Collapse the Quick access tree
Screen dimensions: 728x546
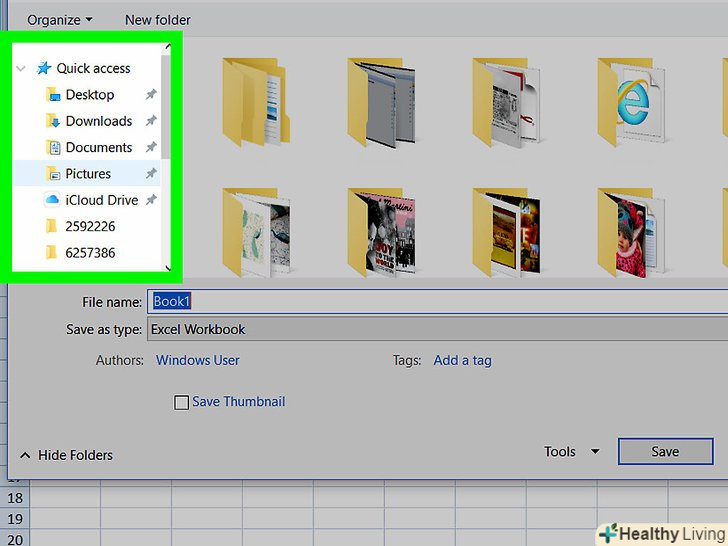(x=21, y=69)
